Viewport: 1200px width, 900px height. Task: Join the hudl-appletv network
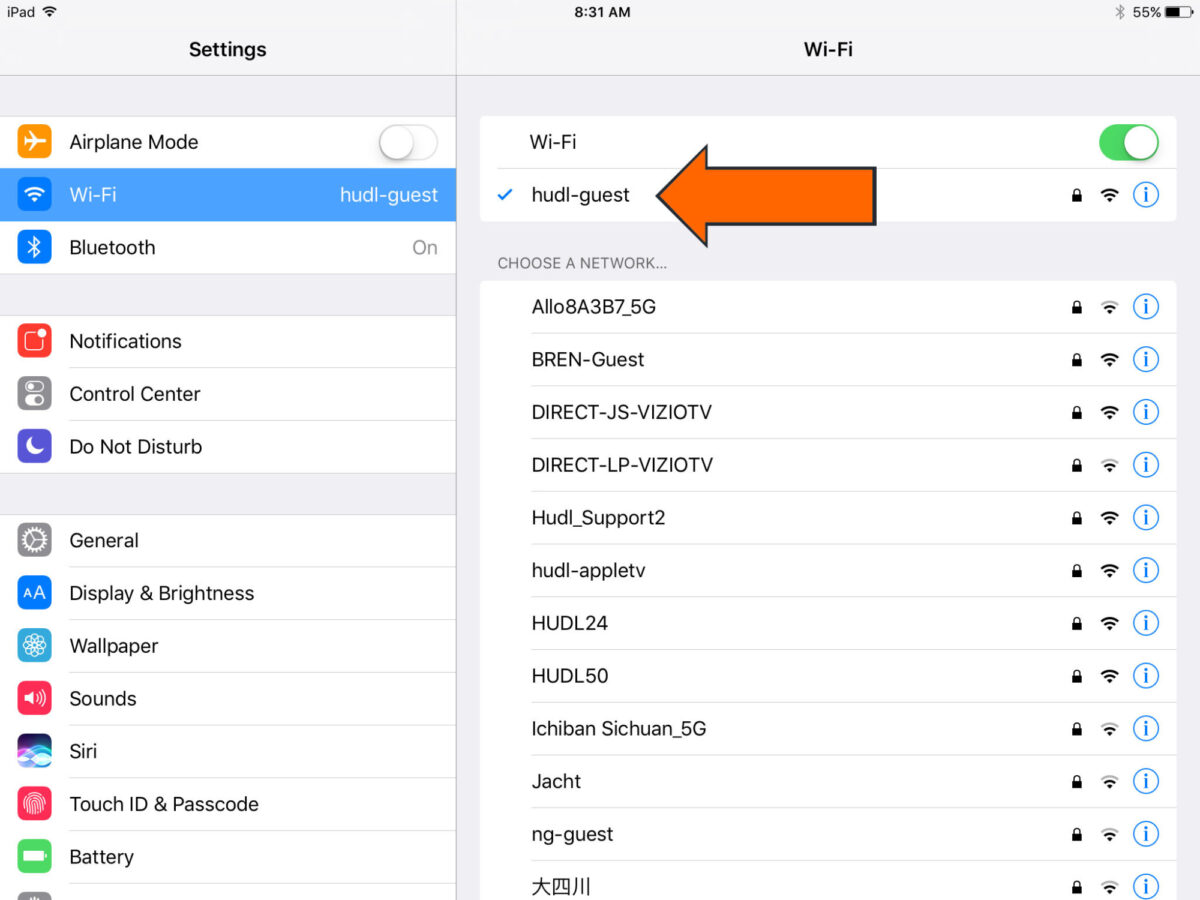(588, 570)
